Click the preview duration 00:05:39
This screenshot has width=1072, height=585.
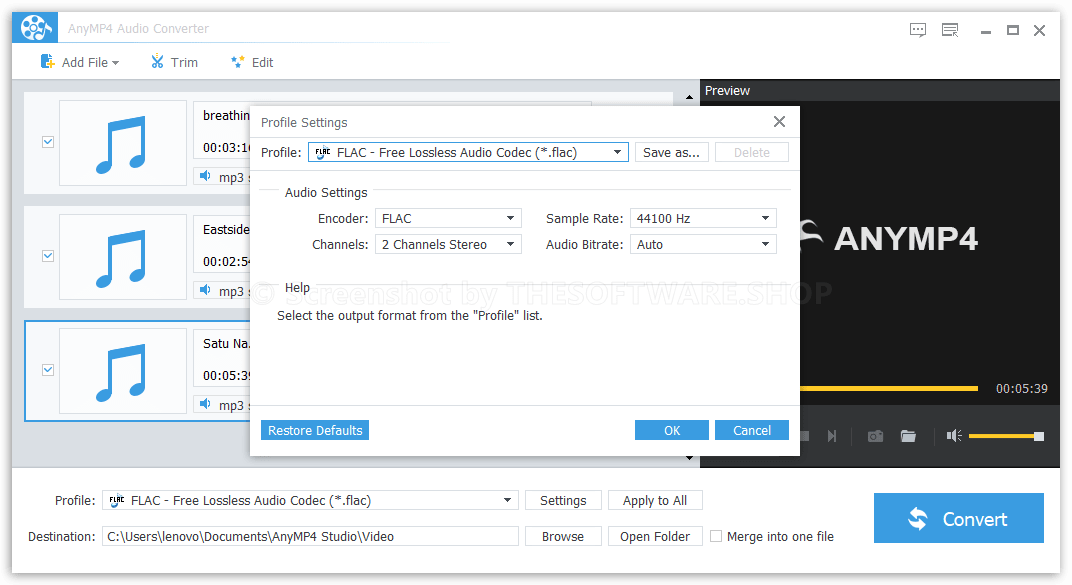tap(1021, 388)
